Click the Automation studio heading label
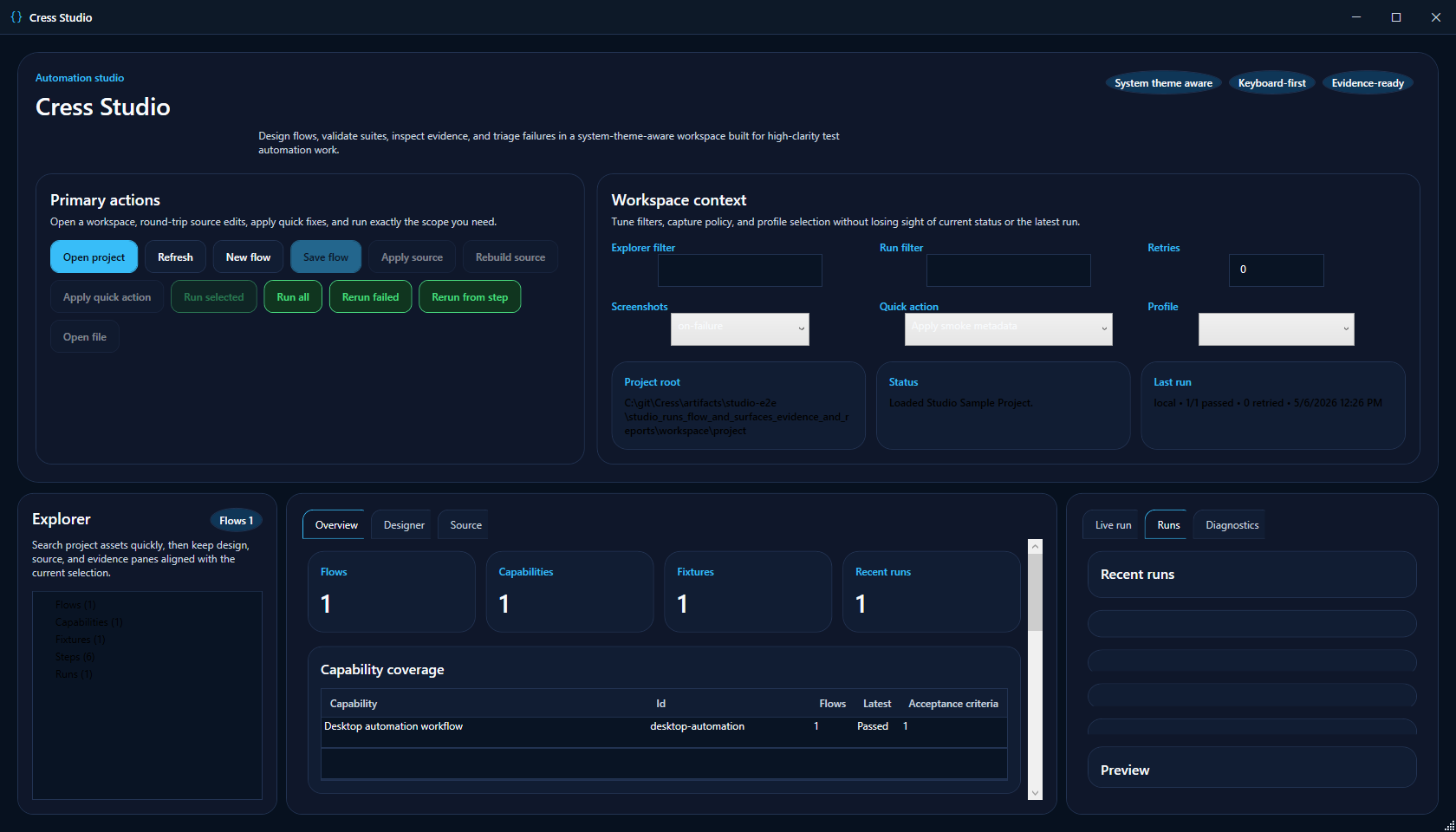 coord(80,78)
